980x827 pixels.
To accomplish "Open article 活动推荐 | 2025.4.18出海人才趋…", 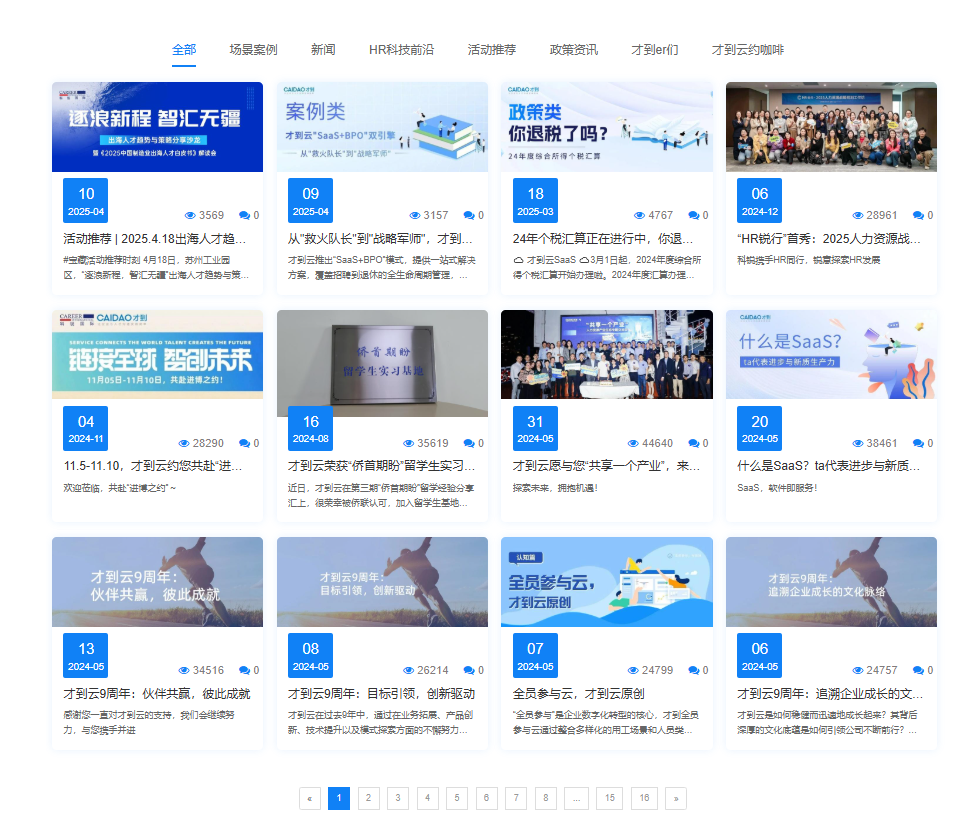I will (154, 239).
